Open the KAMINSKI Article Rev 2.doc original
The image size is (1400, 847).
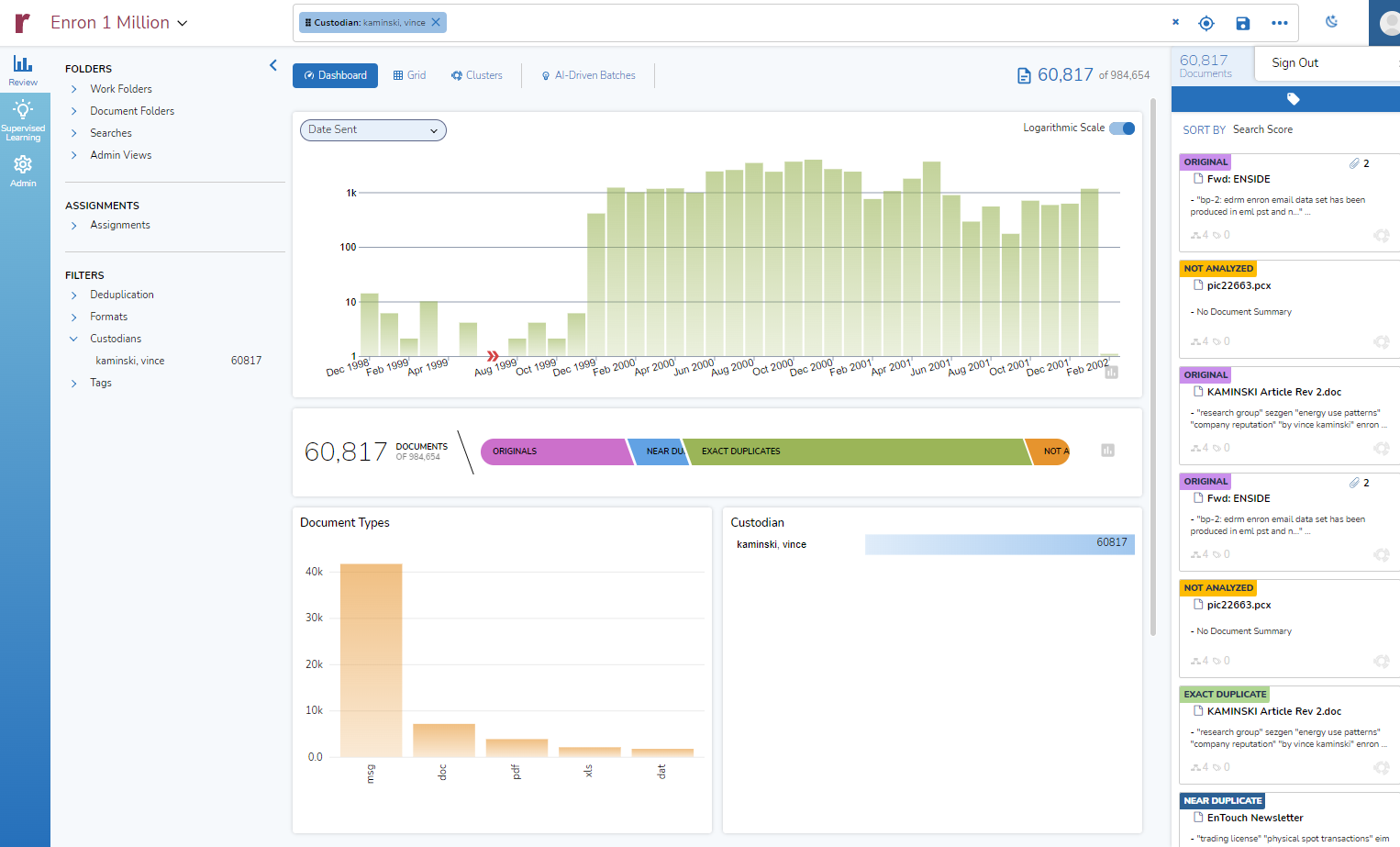1273,392
